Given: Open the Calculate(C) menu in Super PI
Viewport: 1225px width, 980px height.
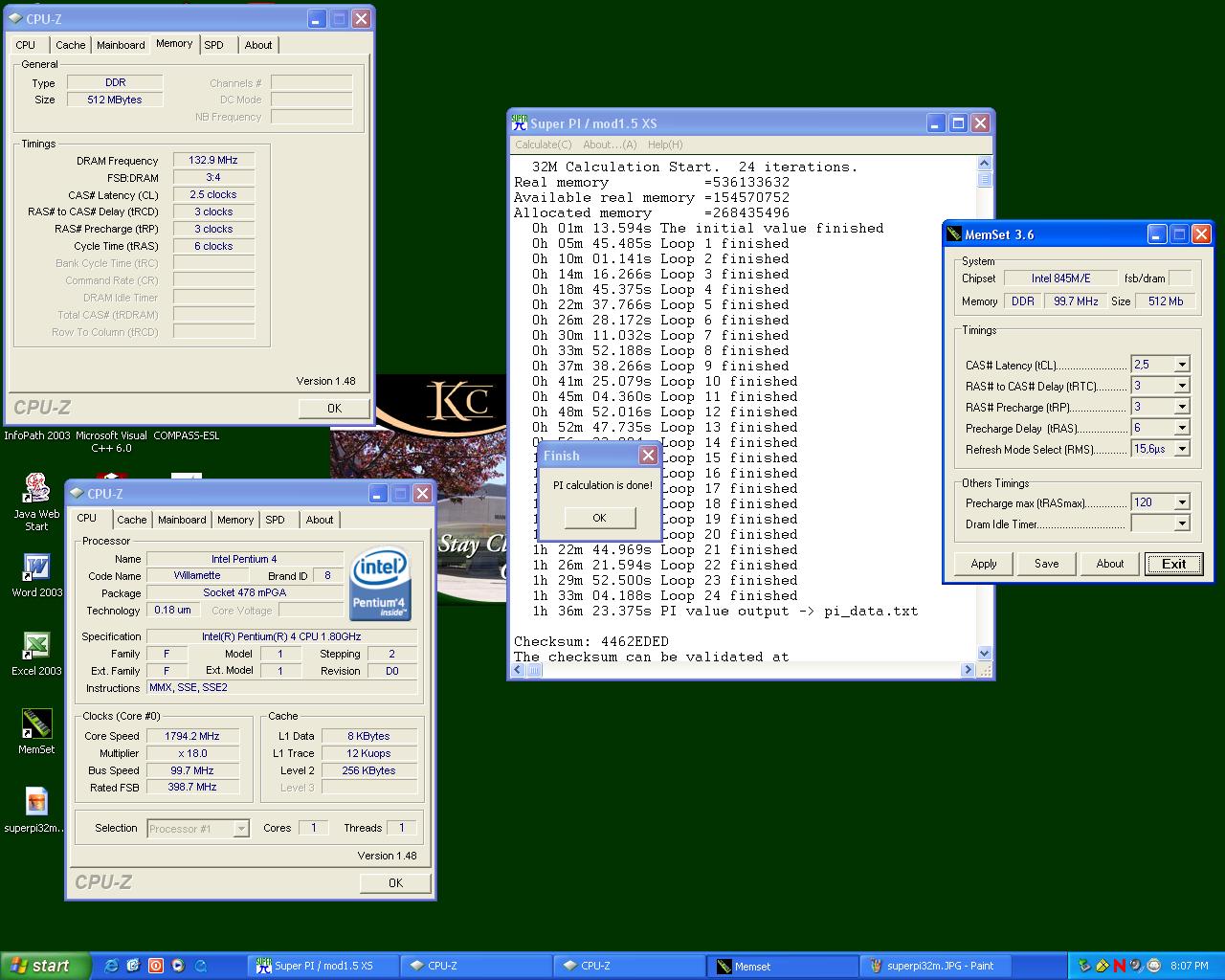Looking at the screenshot, I should coord(543,145).
